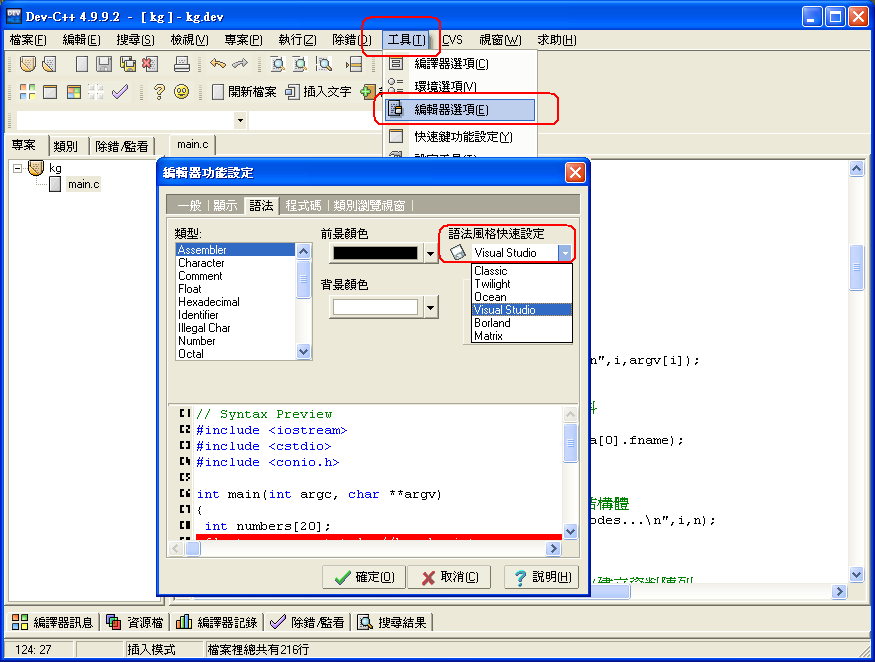The height and width of the screenshot is (662, 875).
Task: Select Borland in the style list
Action: click(x=522, y=323)
